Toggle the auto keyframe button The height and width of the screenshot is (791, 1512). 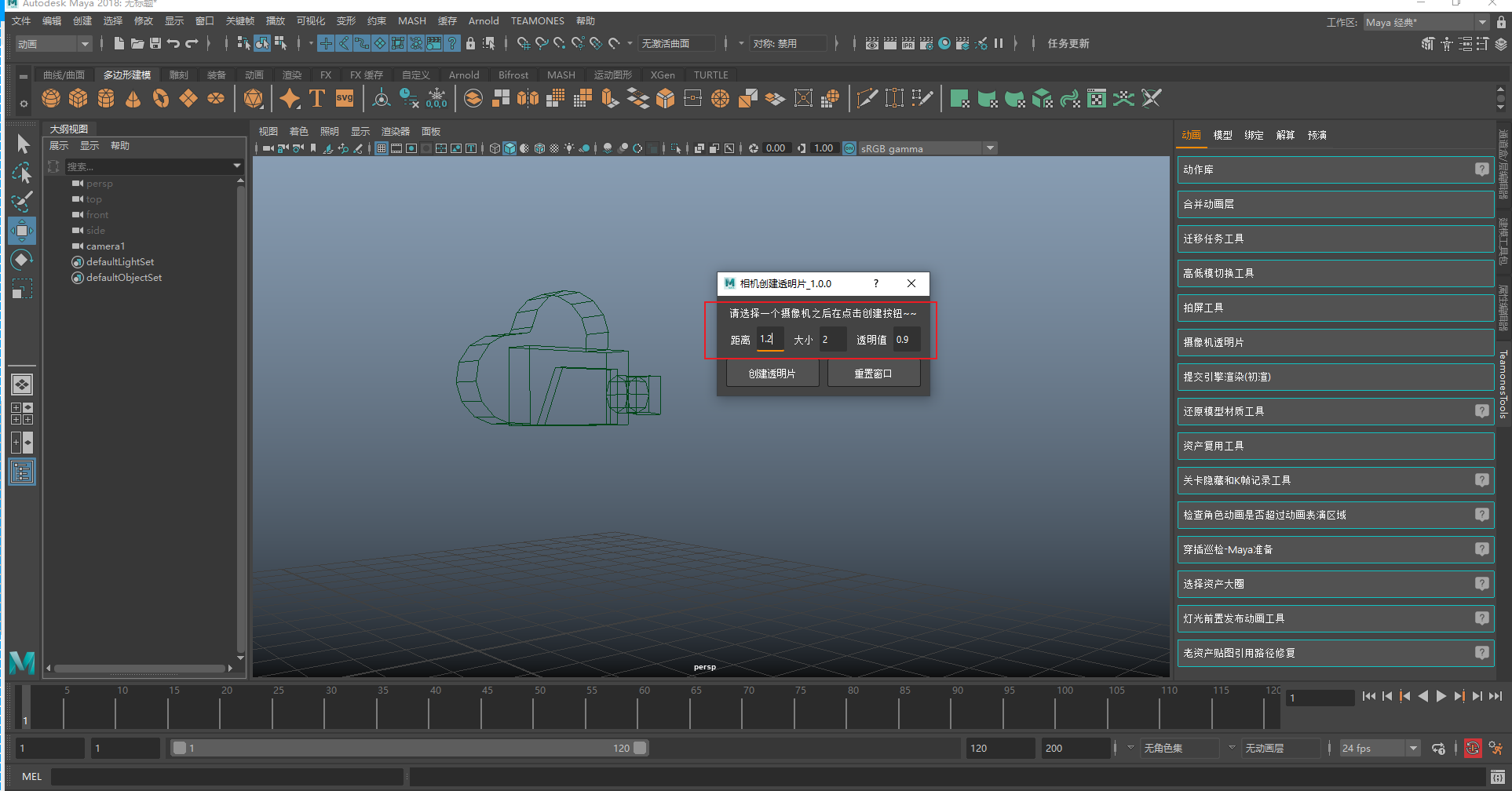[x=1473, y=749]
